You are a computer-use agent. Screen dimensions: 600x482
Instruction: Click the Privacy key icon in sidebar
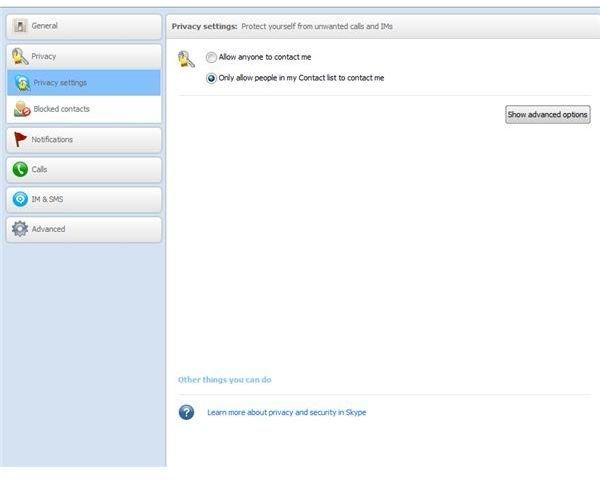point(20,56)
